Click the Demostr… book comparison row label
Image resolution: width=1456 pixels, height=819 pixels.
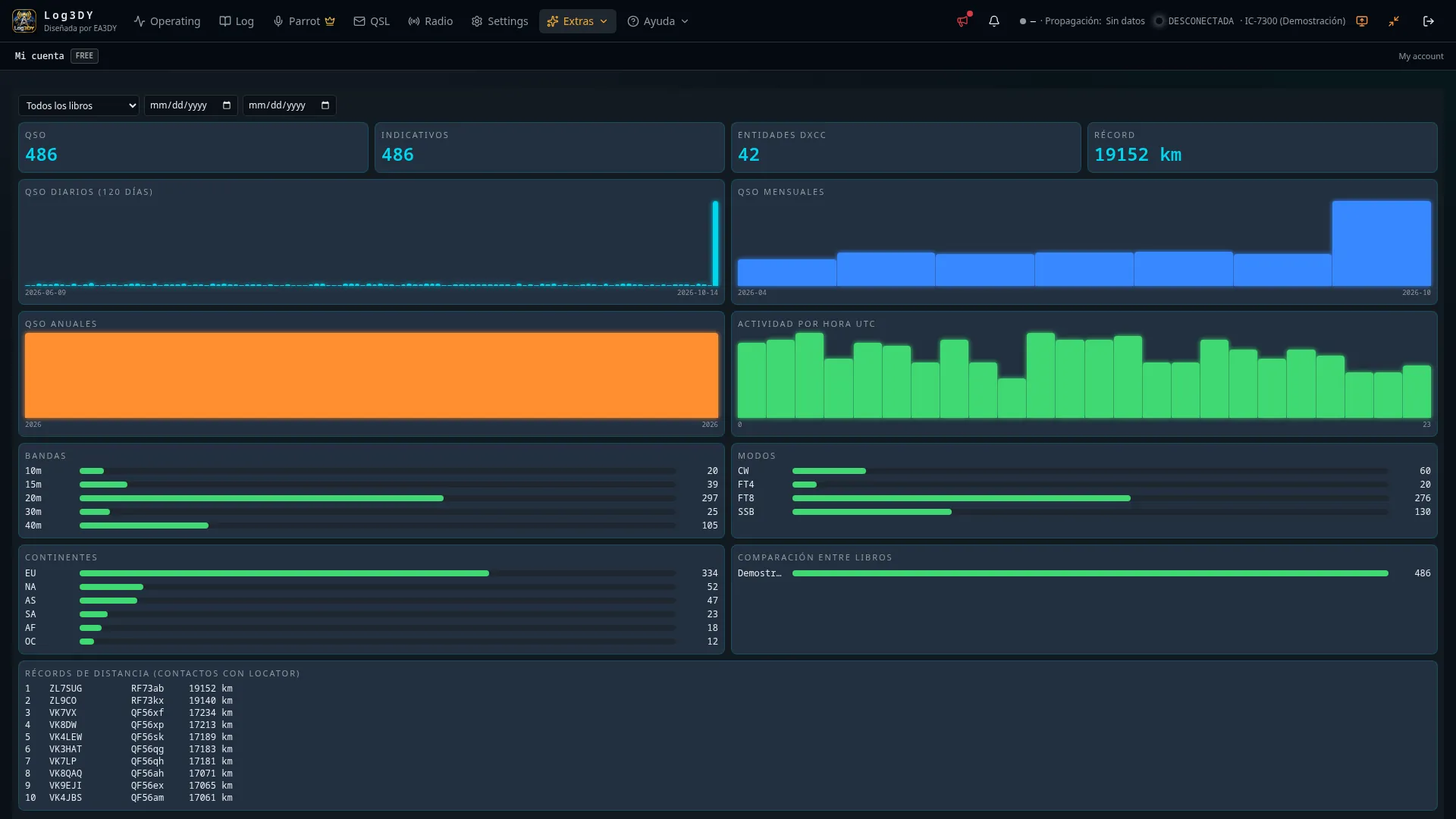pyautogui.click(x=759, y=573)
